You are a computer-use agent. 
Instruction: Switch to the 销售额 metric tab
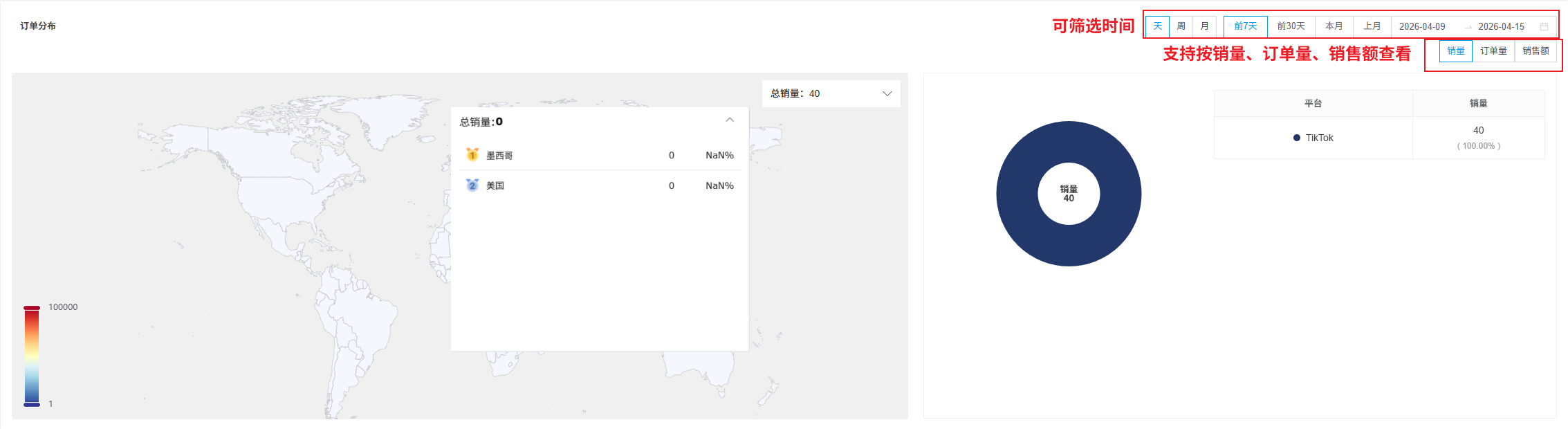(x=1535, y=51)
